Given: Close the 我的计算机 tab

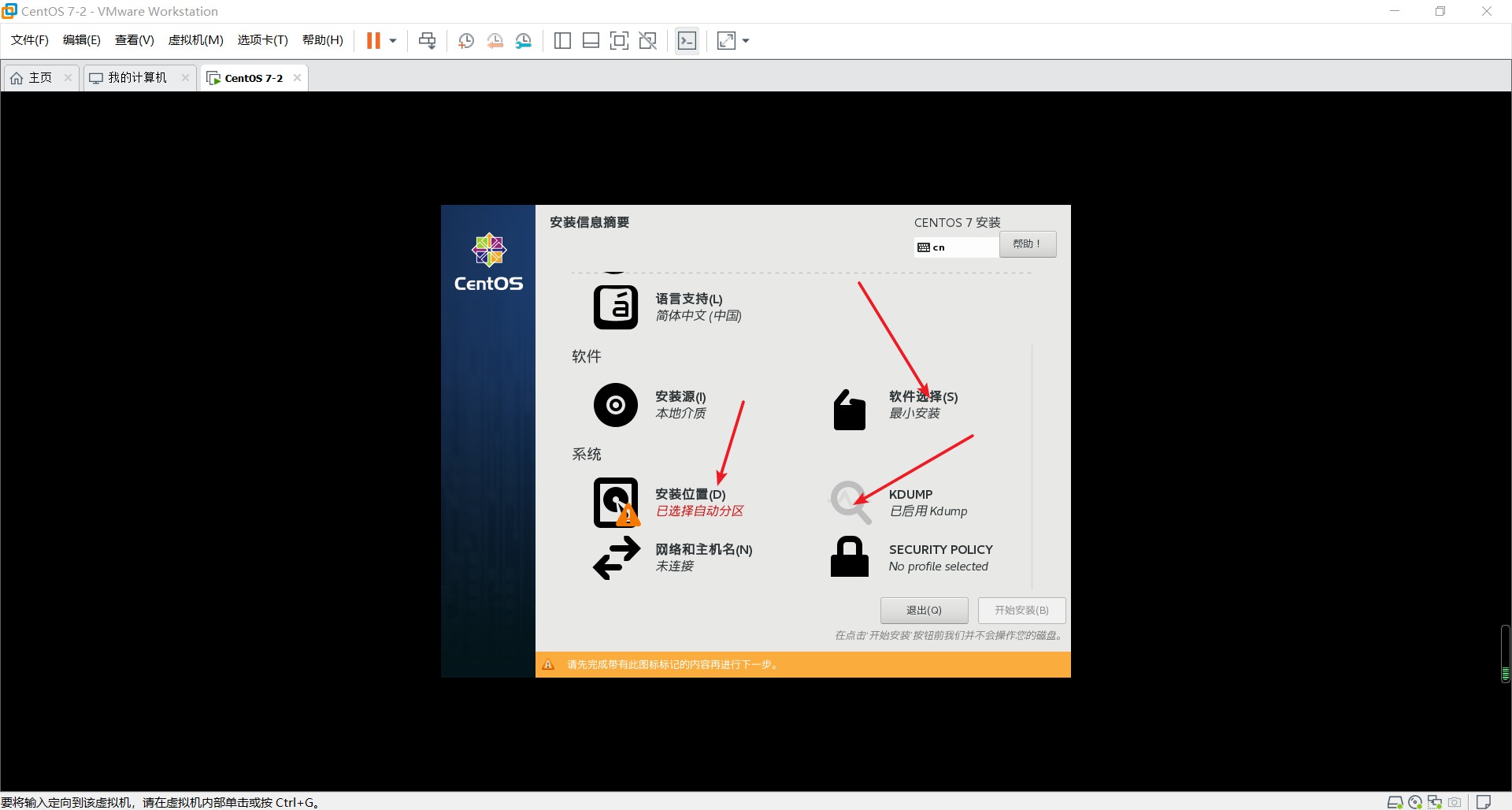Looking at the screenshot, I should [x=185, y=77].
